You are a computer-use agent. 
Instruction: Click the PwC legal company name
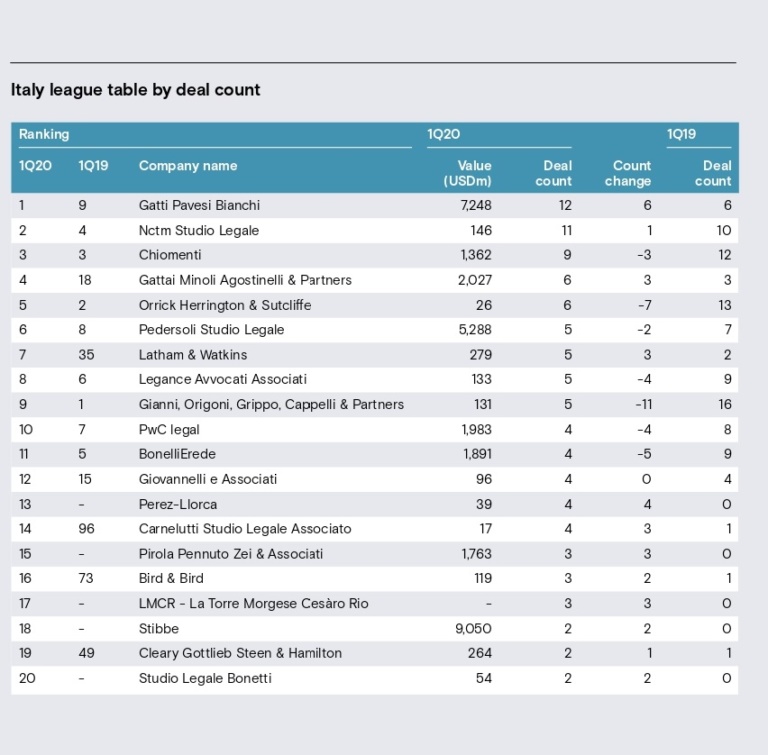[169, 430]
